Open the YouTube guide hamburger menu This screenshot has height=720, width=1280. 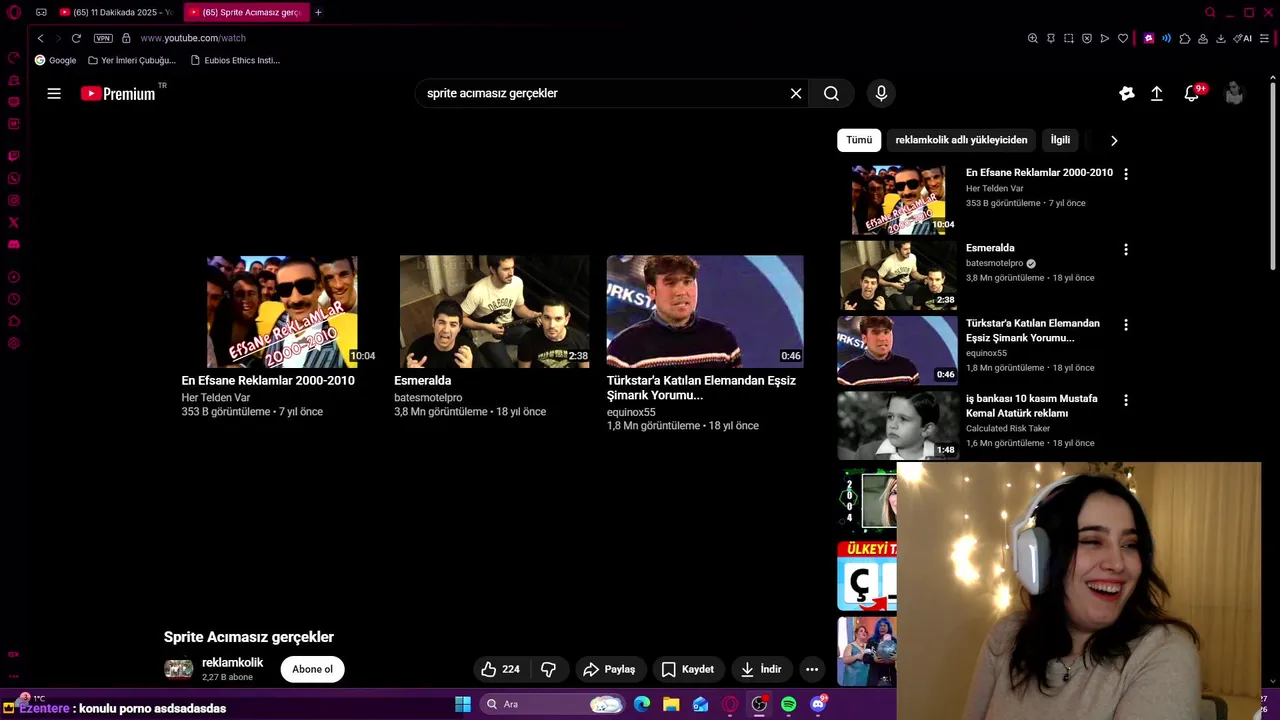pyautogui.click(x=54, y=93)
